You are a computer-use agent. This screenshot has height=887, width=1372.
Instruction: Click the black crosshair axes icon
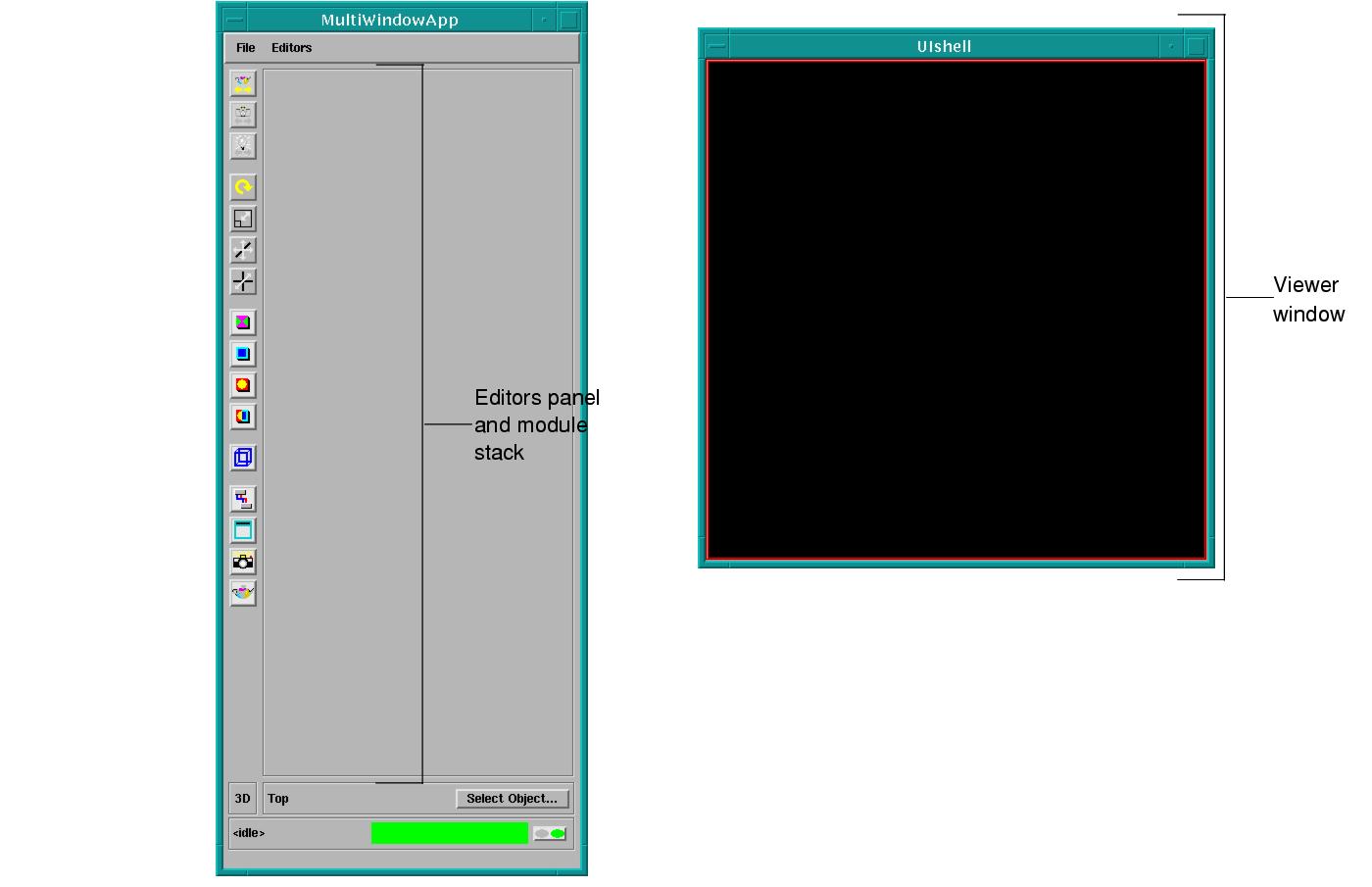click(243, 281)
